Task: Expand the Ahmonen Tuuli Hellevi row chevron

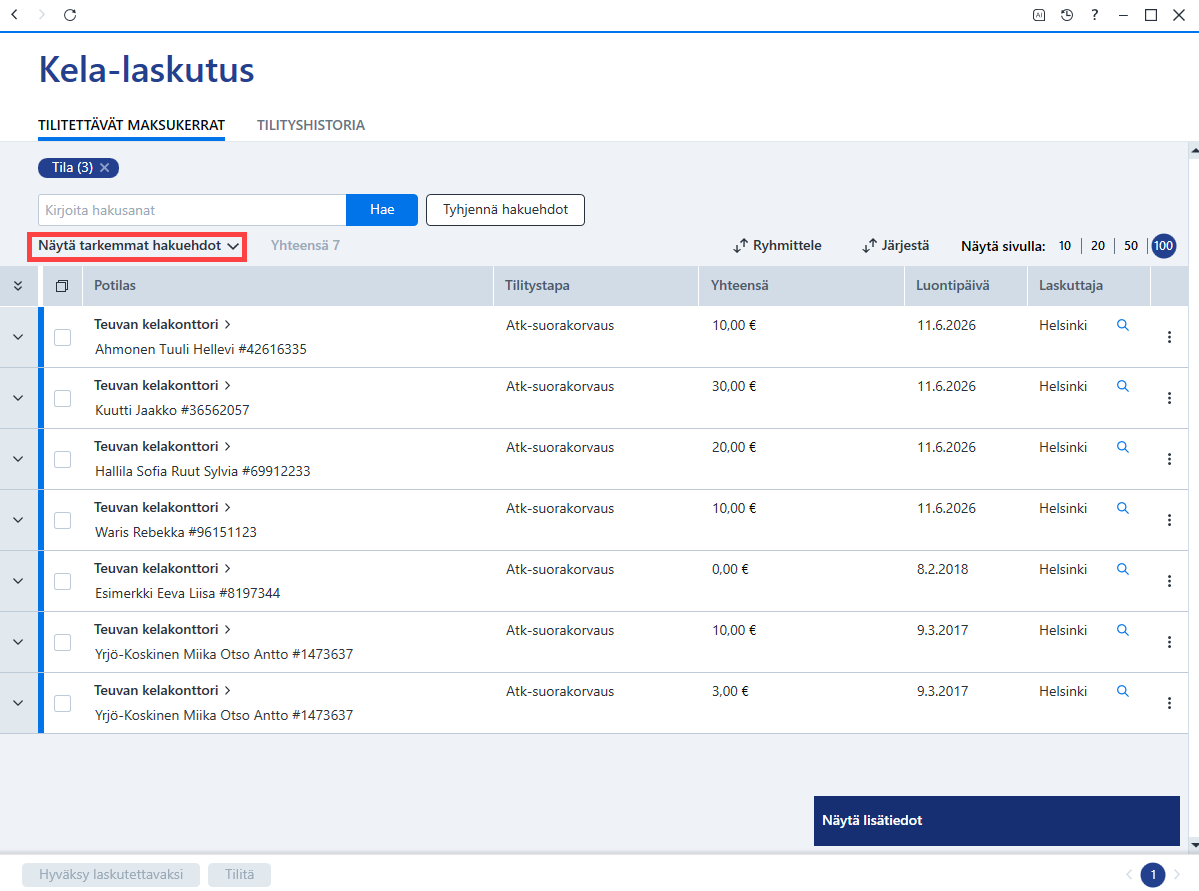Action: [18, 337]
